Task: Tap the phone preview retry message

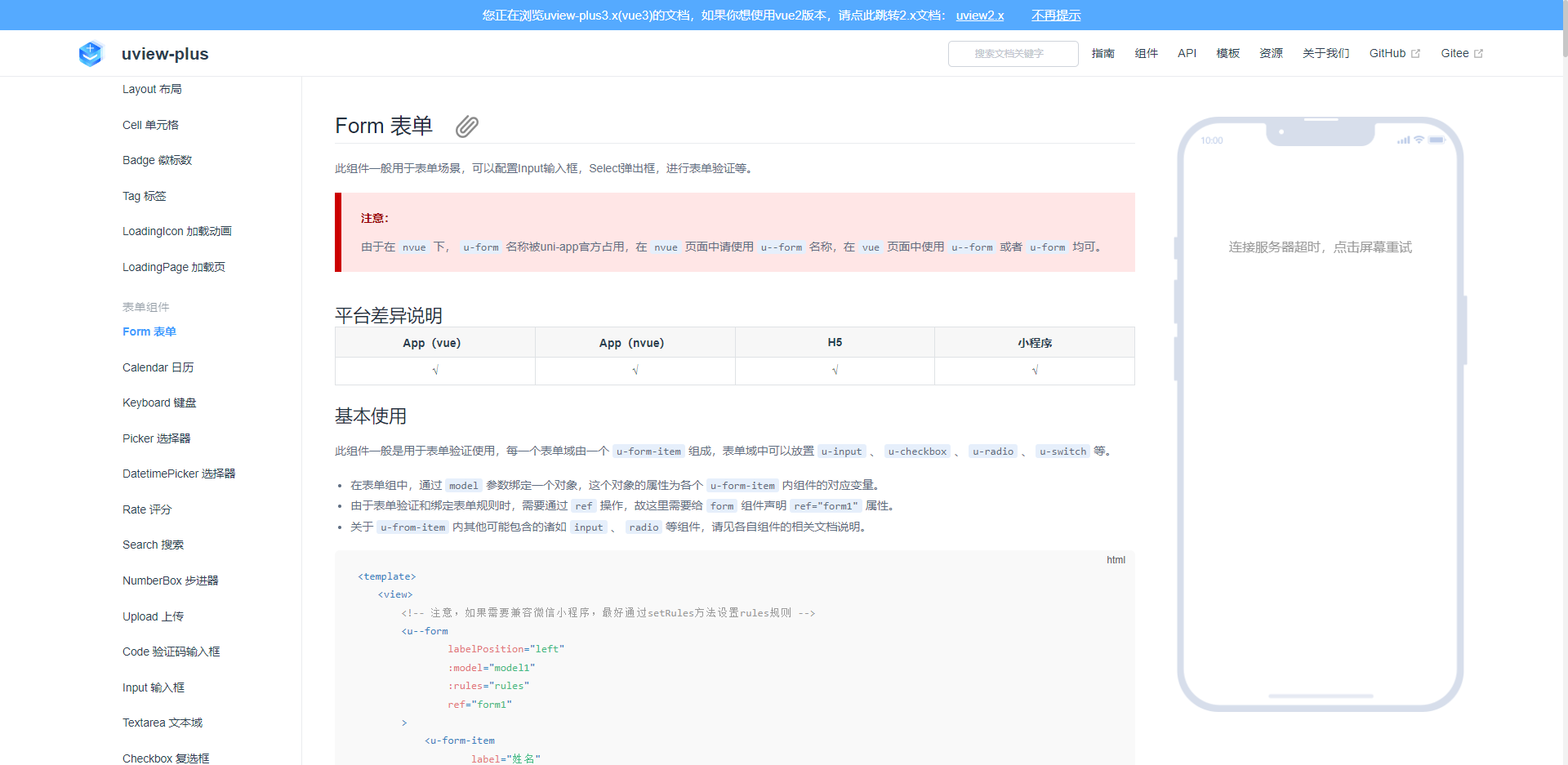Action: [x=1319, y=247]
